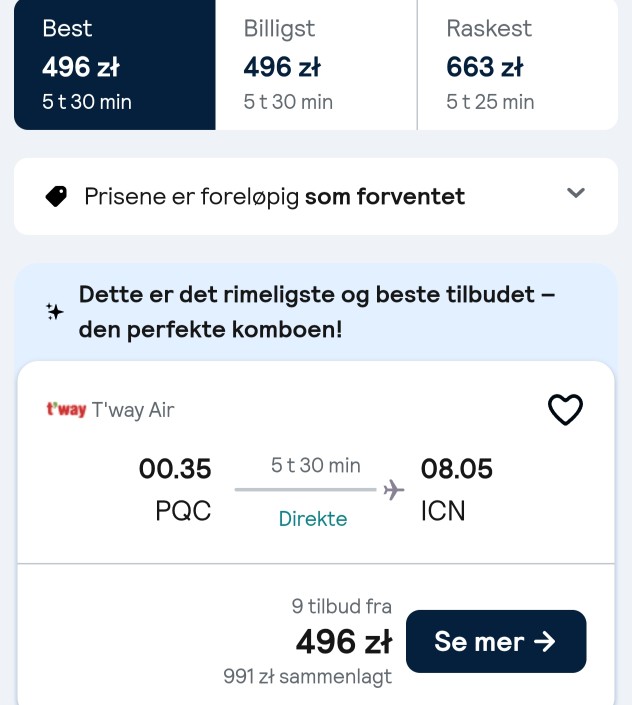Click the best deal banner text
This screenshot has height=705, width=632.
point(317,312)
